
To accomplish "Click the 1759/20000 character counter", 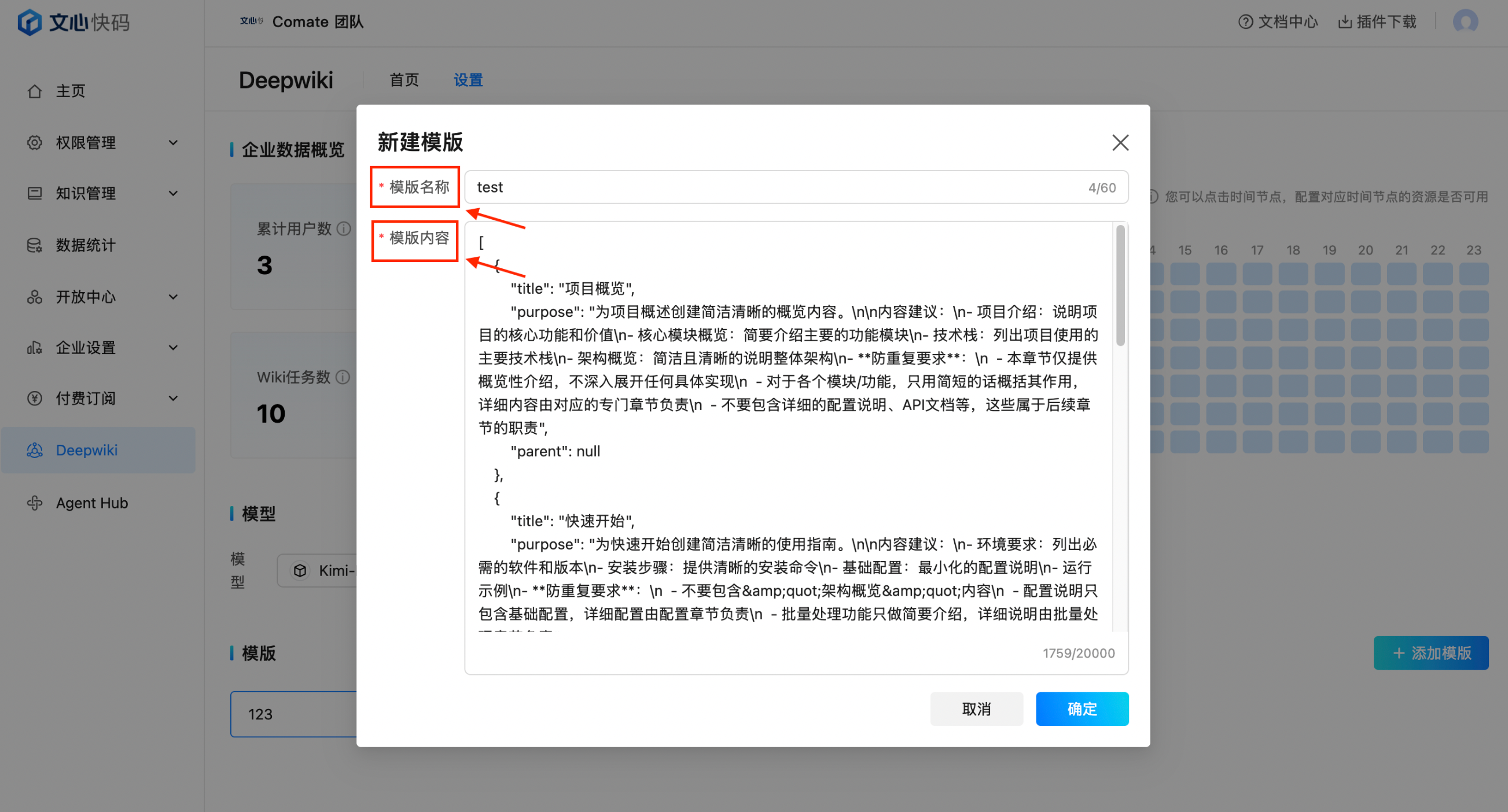I will [x=1078, y=653].
